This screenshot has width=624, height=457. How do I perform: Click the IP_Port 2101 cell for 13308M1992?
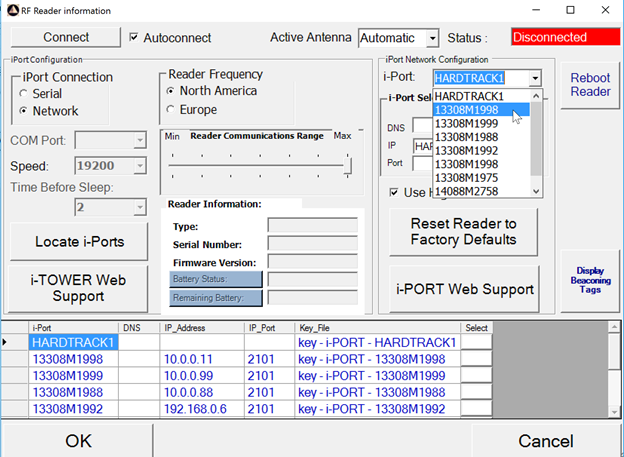[269, 409]
